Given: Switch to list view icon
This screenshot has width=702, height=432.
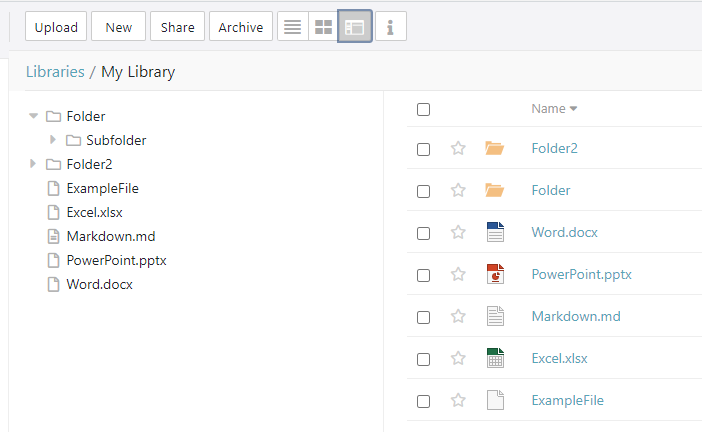Looking at the screenshot, I should (x=292, y=28).
